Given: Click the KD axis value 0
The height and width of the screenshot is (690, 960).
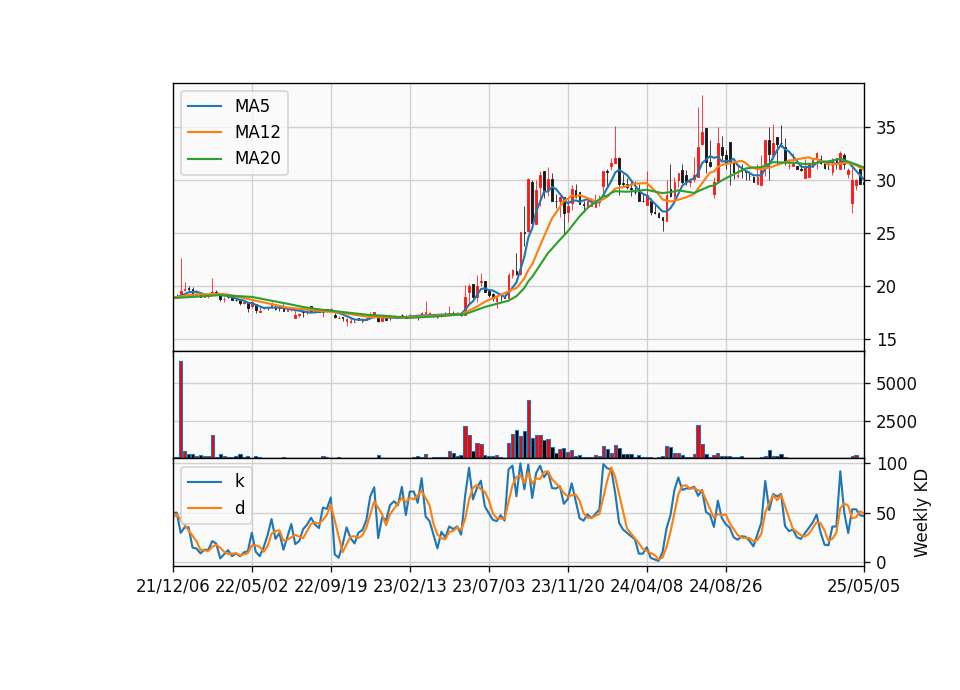Looking at the screenshot, I should pos(881,563).
